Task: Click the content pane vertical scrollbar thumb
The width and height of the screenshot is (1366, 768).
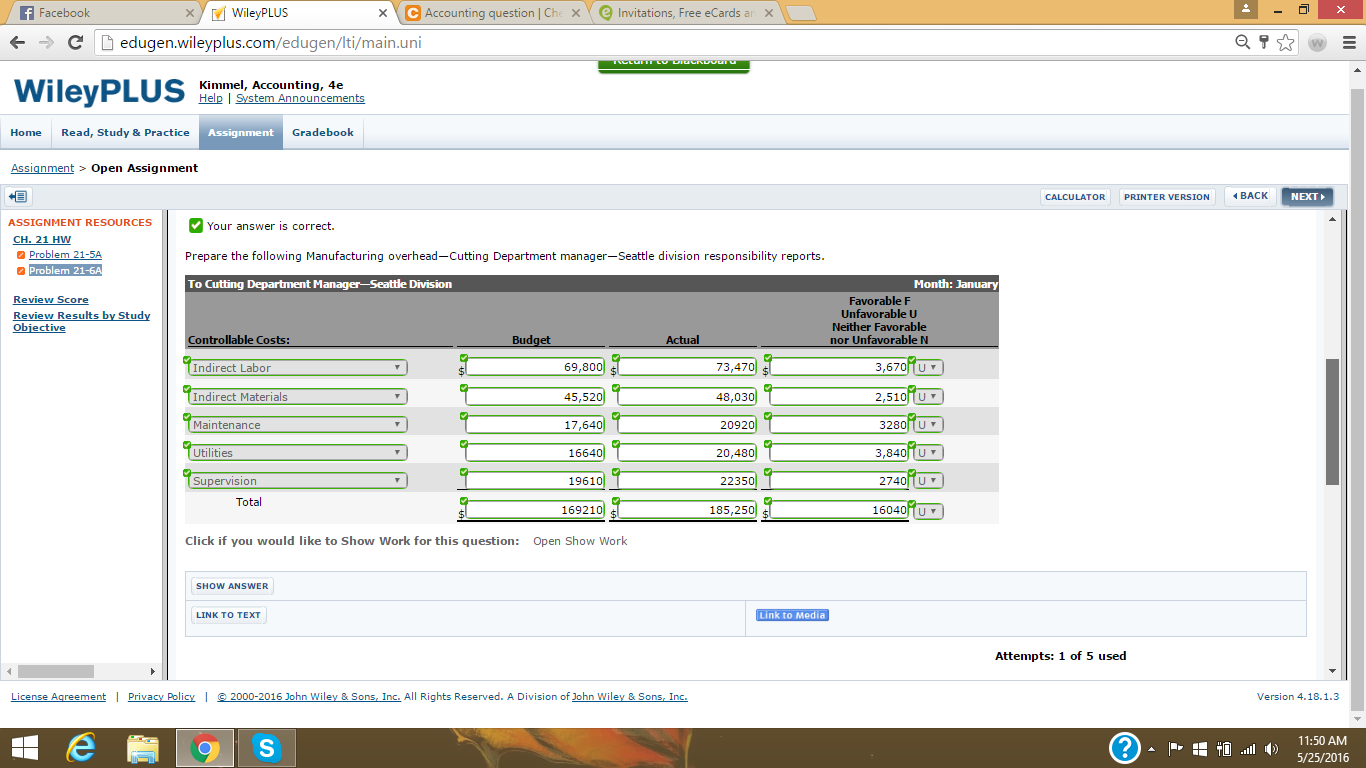Action: 1332,421
